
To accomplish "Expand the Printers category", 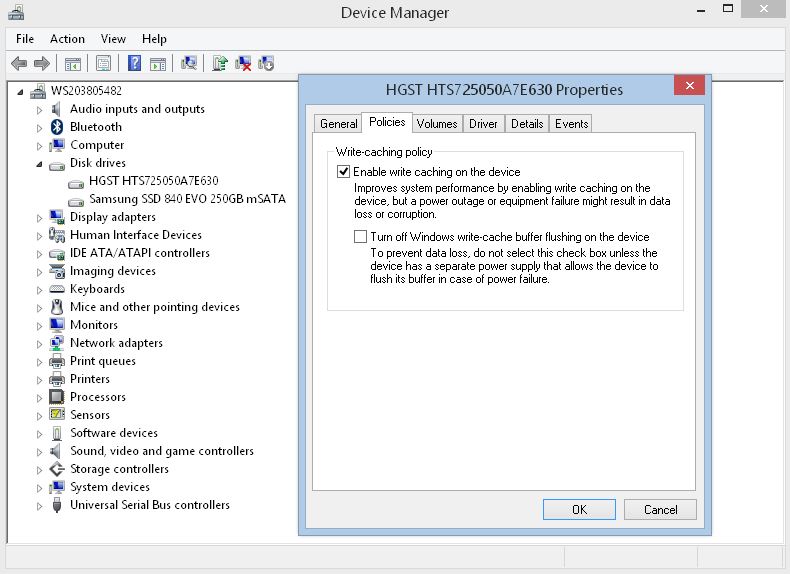I will 39,380.
